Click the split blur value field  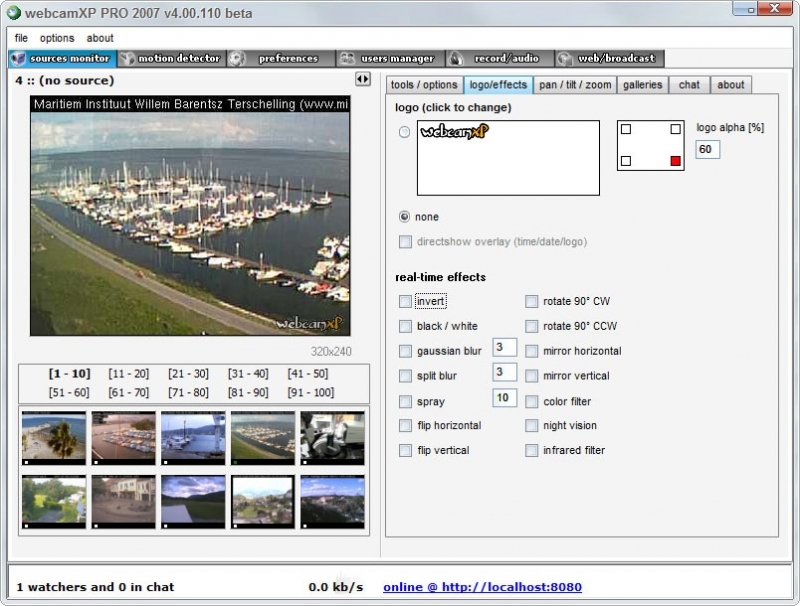[505, 372]
